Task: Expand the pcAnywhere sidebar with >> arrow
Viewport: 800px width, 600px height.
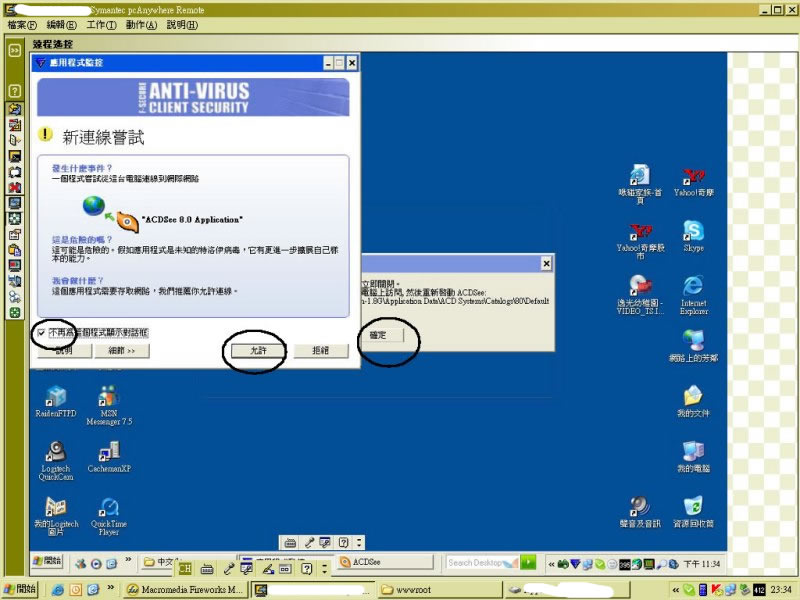Action: coord(15,50)
